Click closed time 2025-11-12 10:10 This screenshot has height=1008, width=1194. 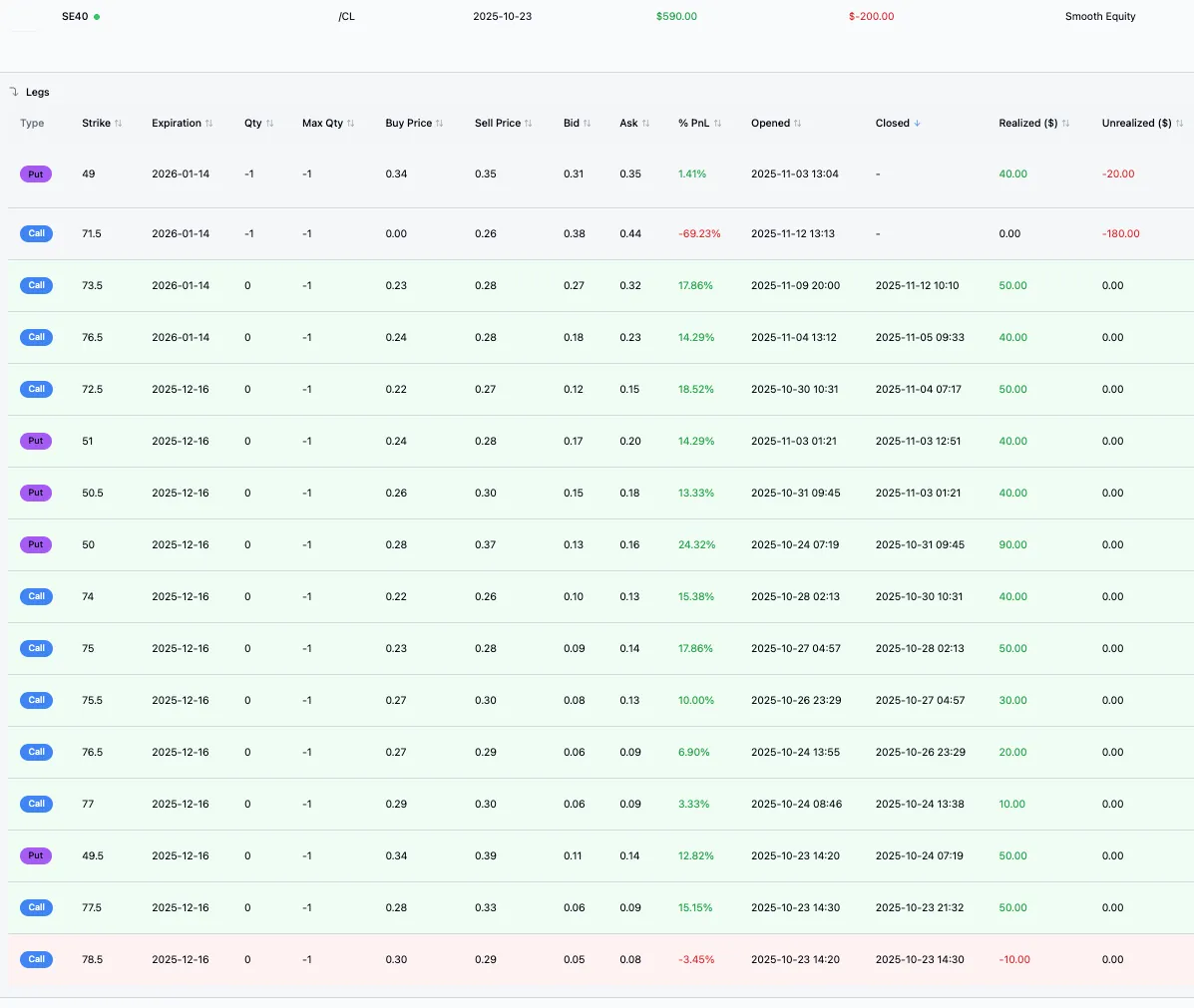917,285
